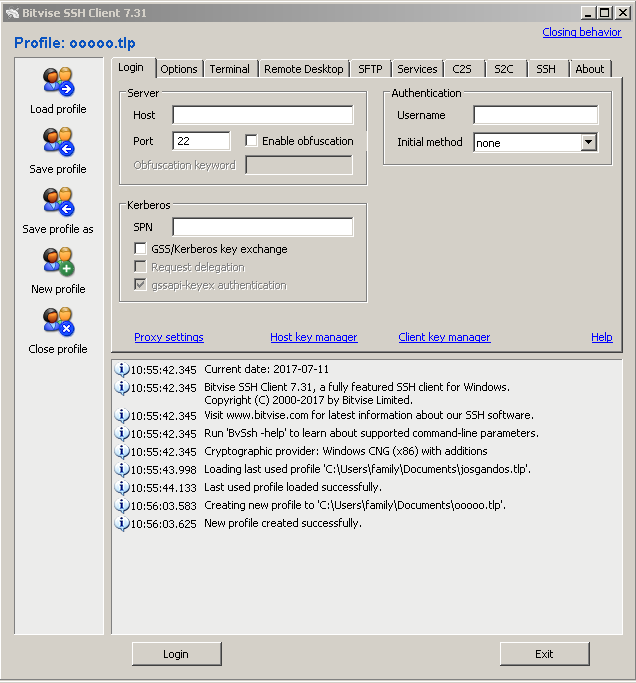The height and width of the screenshot is (683, 636).
Task: Click the Host input field
Action: click(263, 115)
